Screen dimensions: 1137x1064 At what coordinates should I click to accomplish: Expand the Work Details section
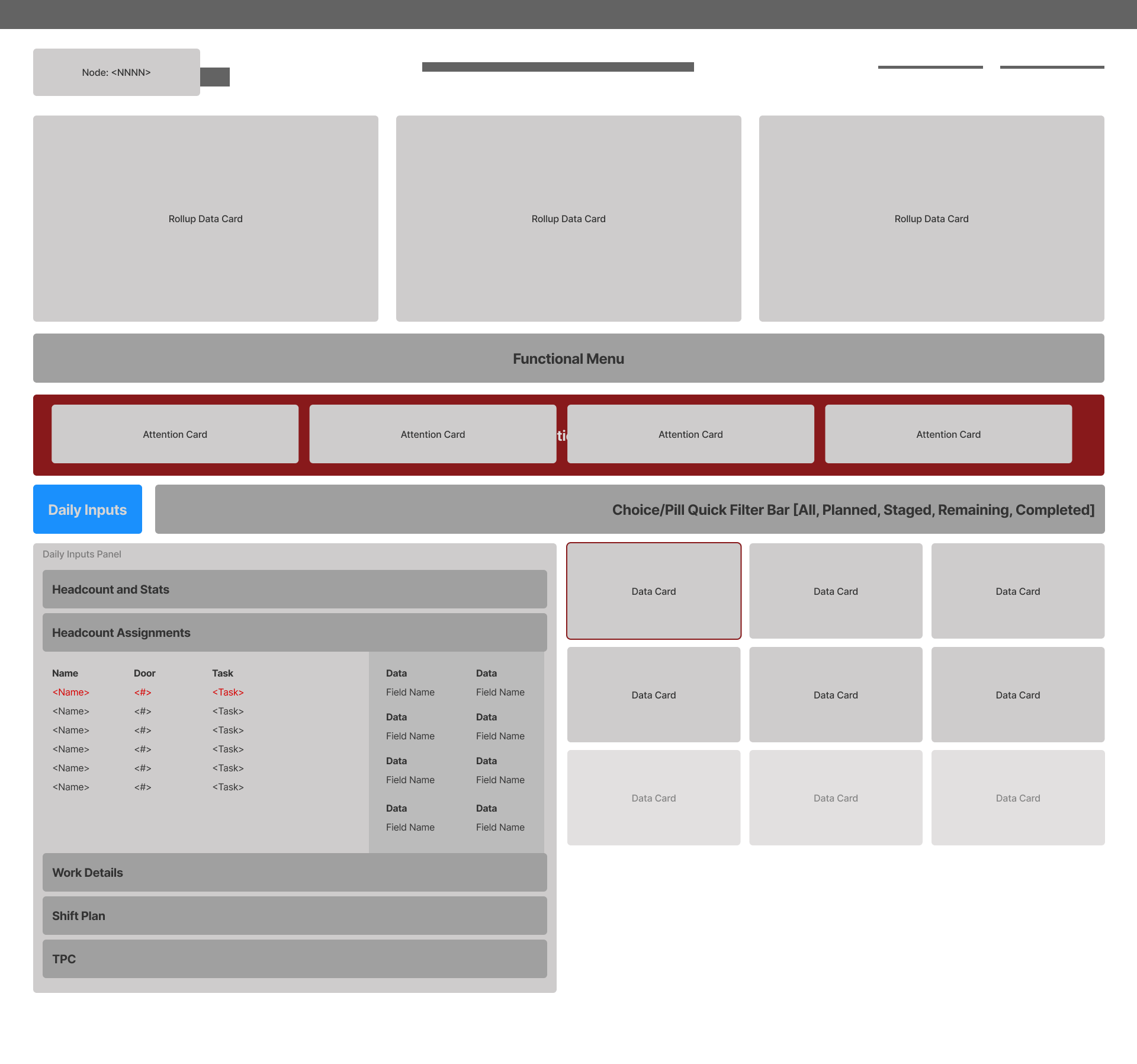click(294, 872)
